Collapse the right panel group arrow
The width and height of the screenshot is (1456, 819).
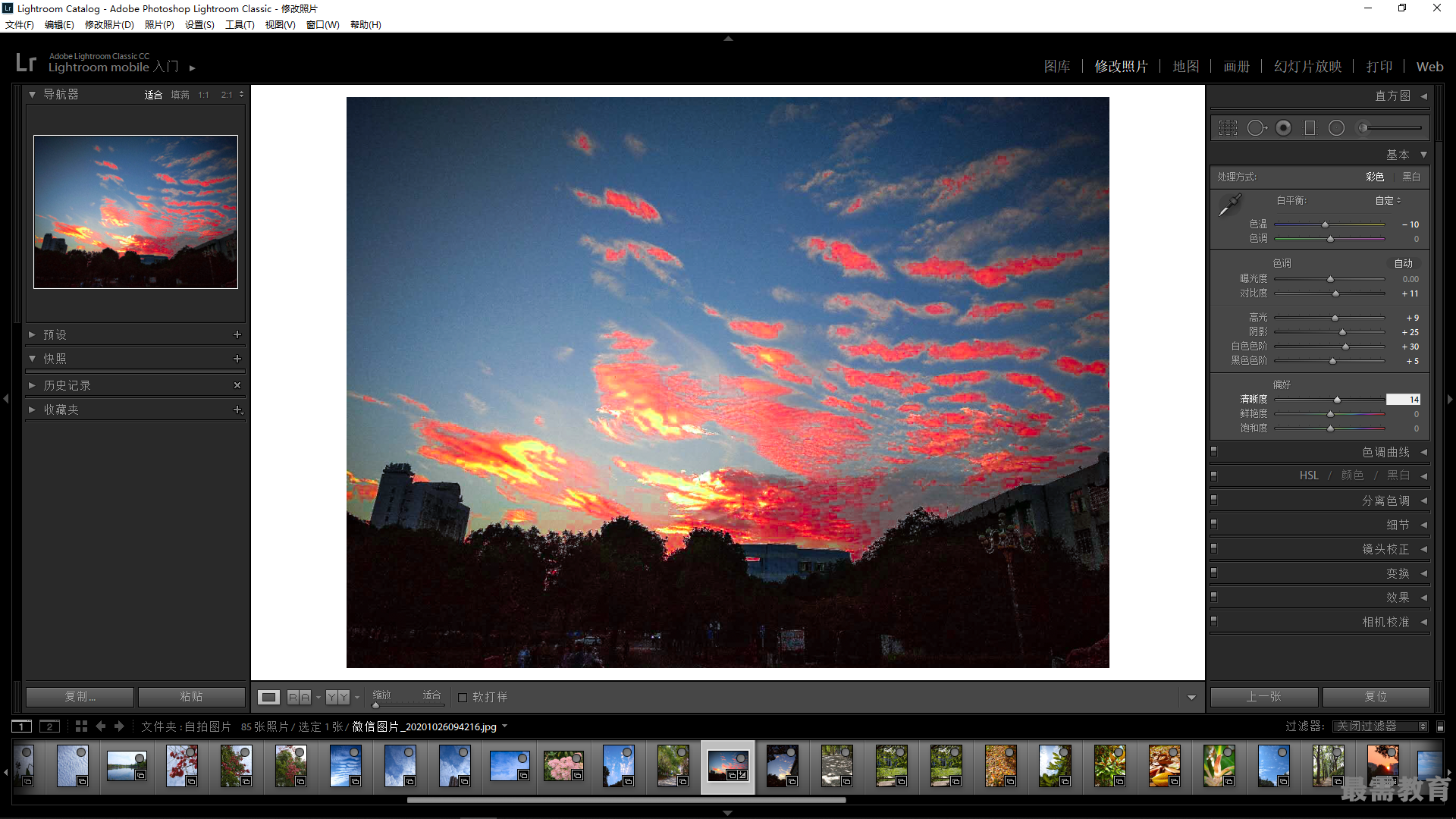coord(1450,399)
